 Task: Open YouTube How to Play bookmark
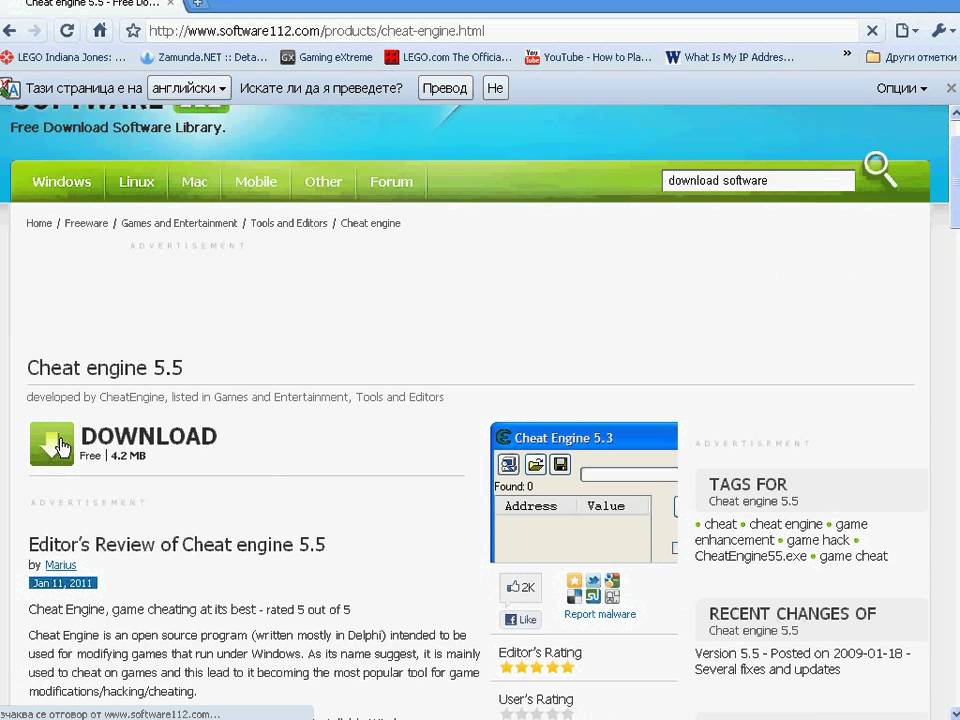click(x=588, y=58)
